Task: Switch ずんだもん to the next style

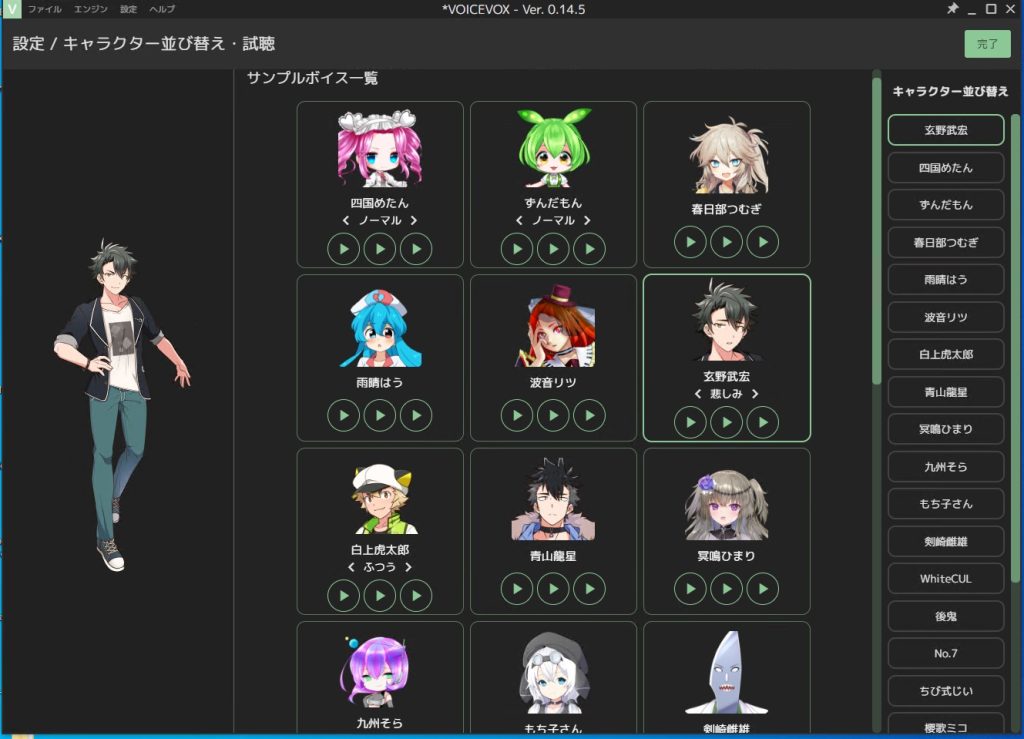Action: tap(587, 221)
